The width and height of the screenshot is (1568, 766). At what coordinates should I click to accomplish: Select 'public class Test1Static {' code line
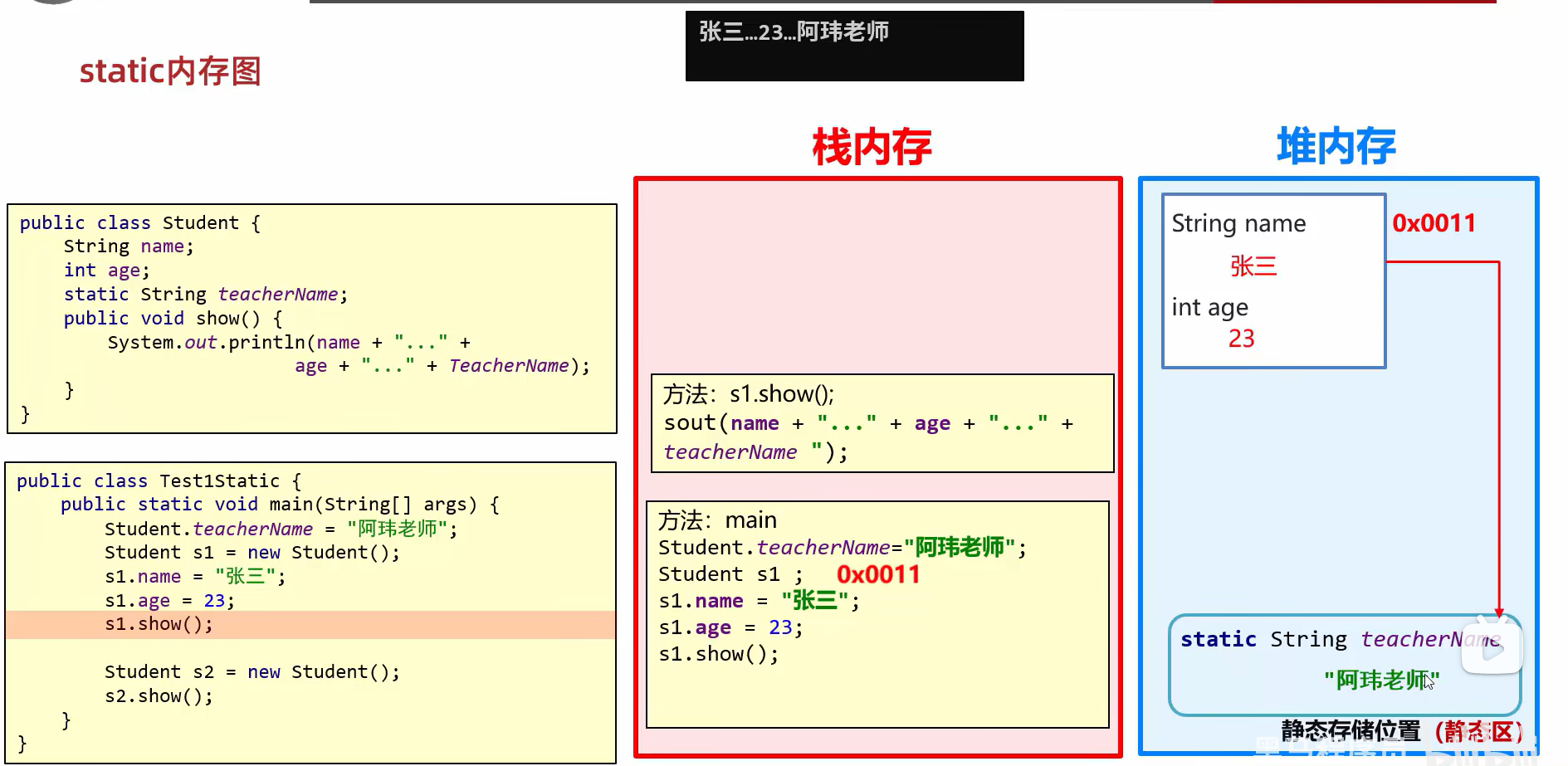tap(159, 481)
